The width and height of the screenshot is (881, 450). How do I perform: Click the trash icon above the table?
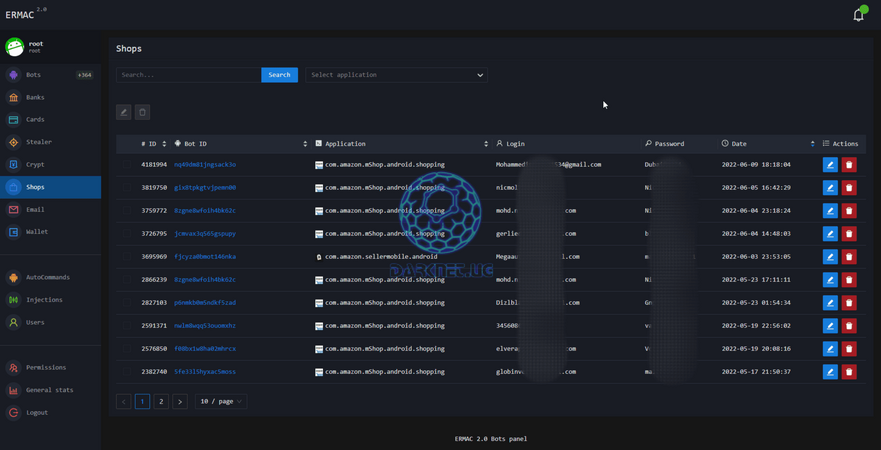143,112
